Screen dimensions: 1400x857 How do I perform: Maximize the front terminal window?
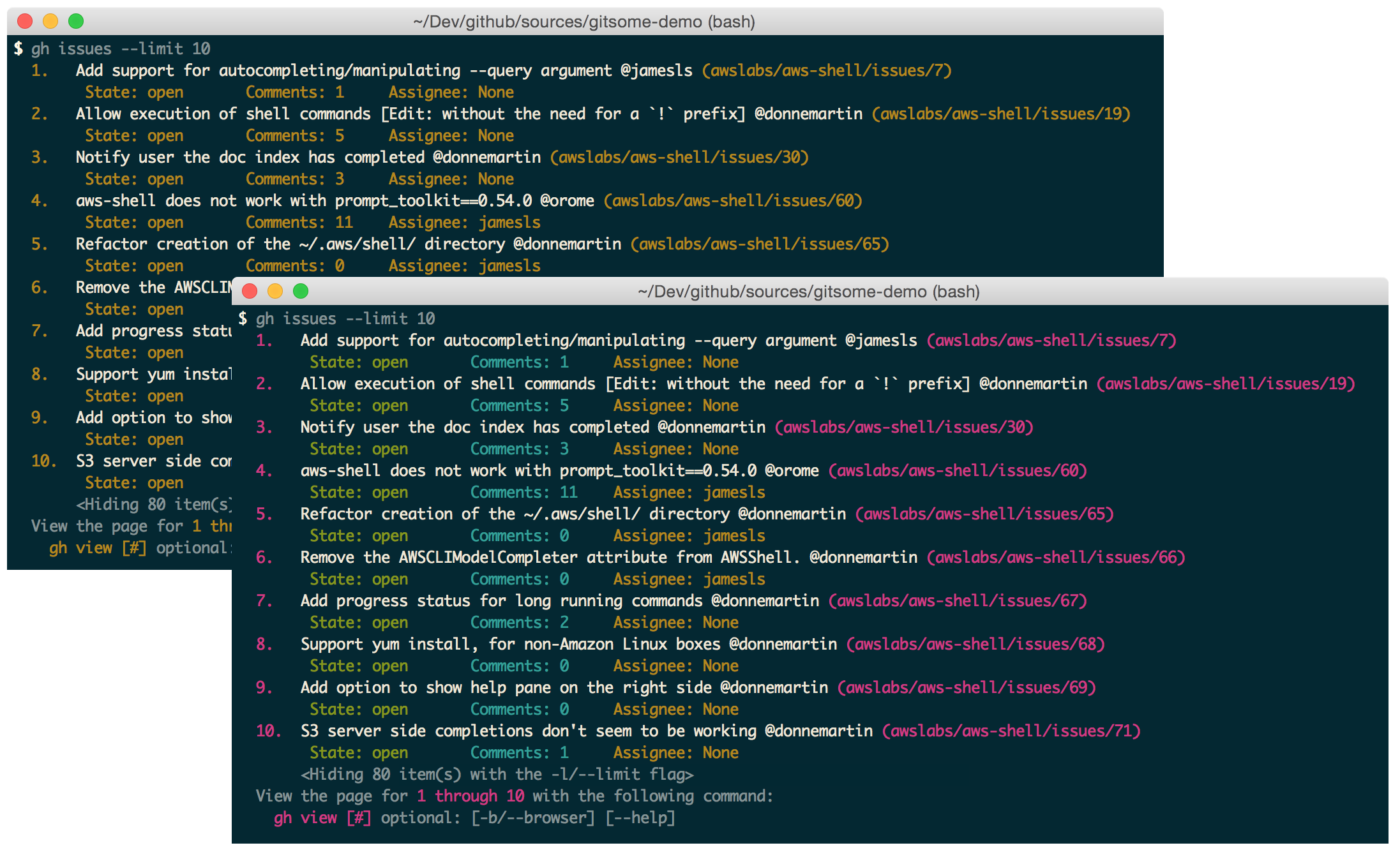coord(301,292)
